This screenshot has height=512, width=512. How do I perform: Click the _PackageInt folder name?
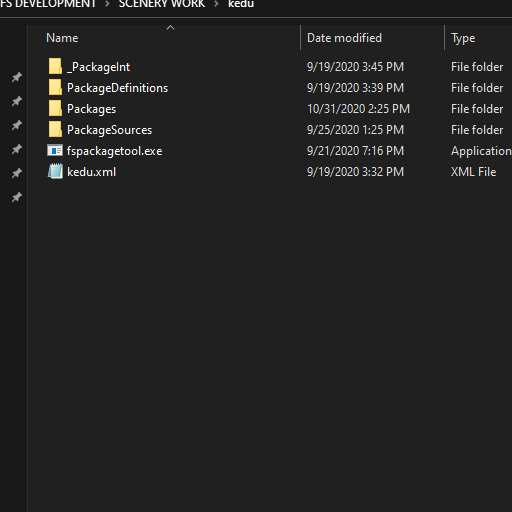click(x=99, y=67)
